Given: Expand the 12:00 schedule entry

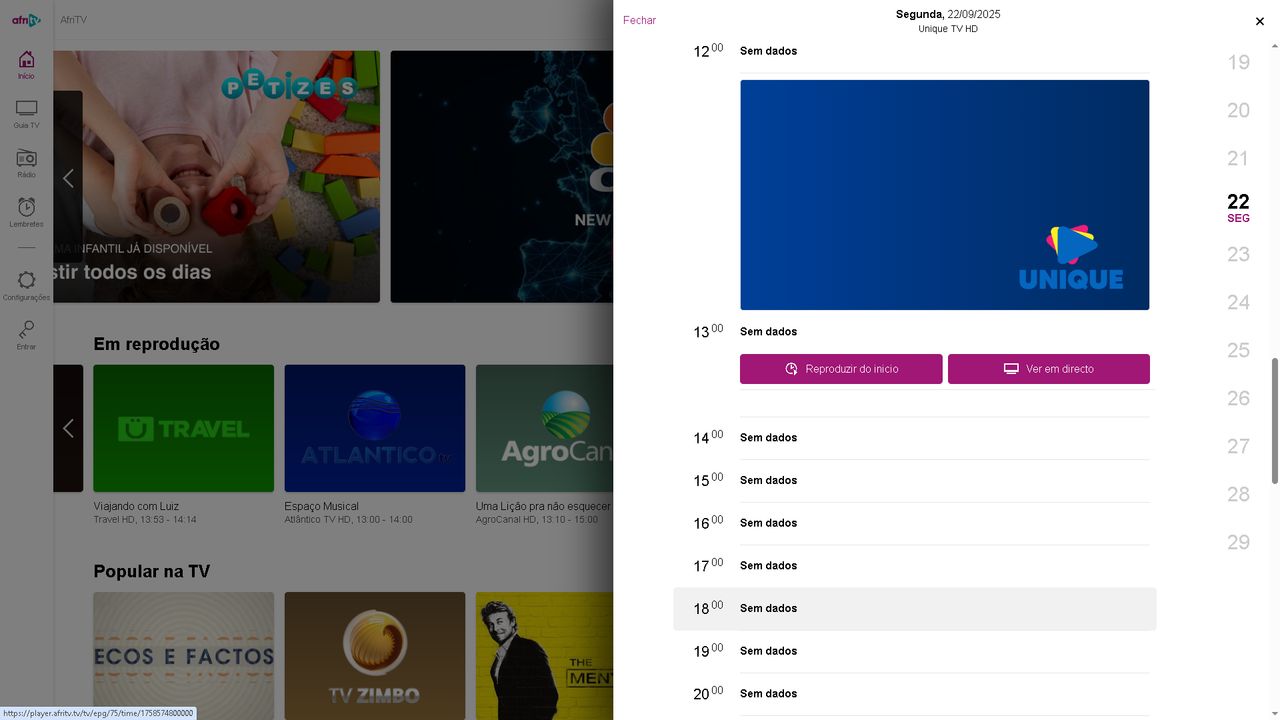Looking at the screenshot, I should tap(914, 51).
